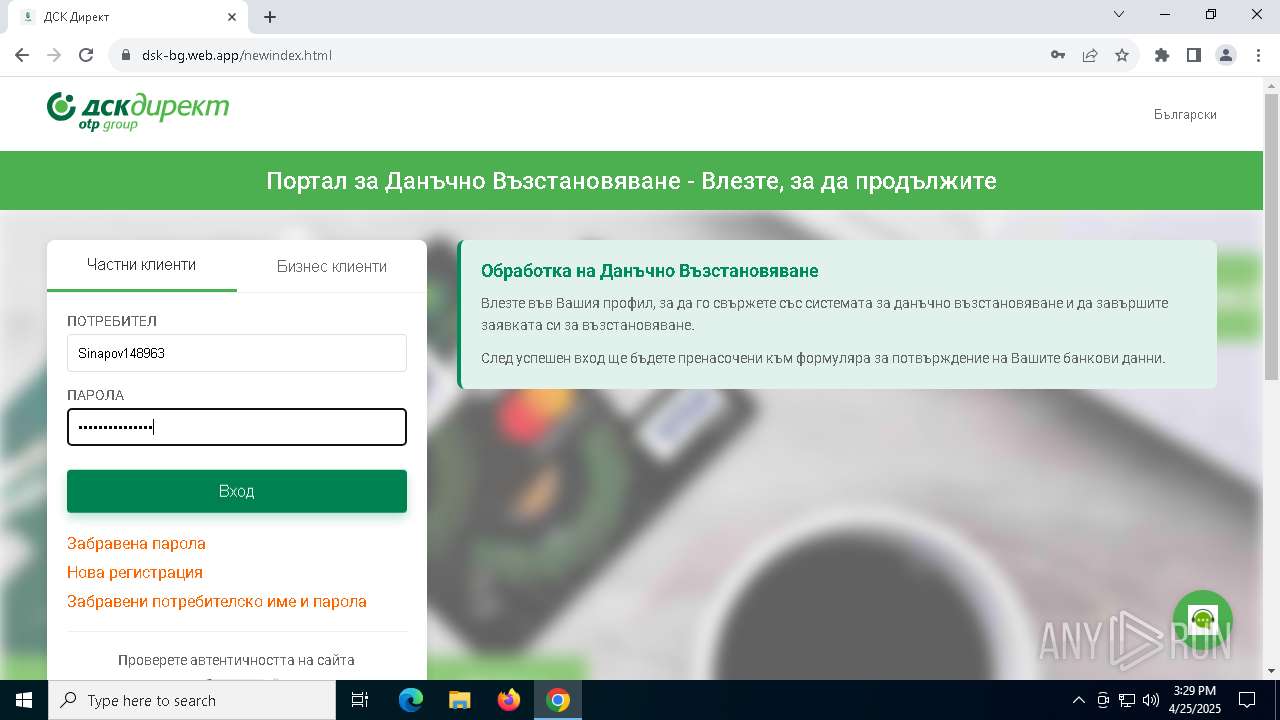Open the green chat support icon
Screen dimensions: 1280x720
point(1202,620)
